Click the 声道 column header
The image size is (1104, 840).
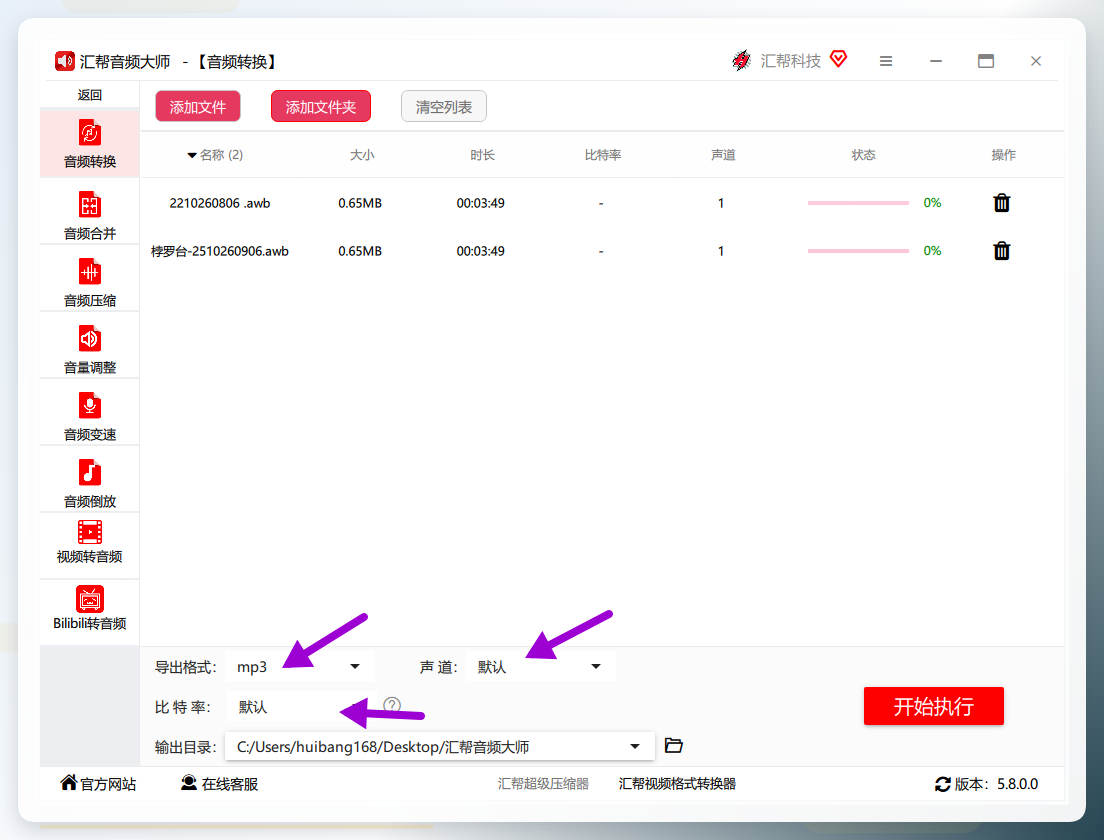pyautogui.click(x=723, y=155)
